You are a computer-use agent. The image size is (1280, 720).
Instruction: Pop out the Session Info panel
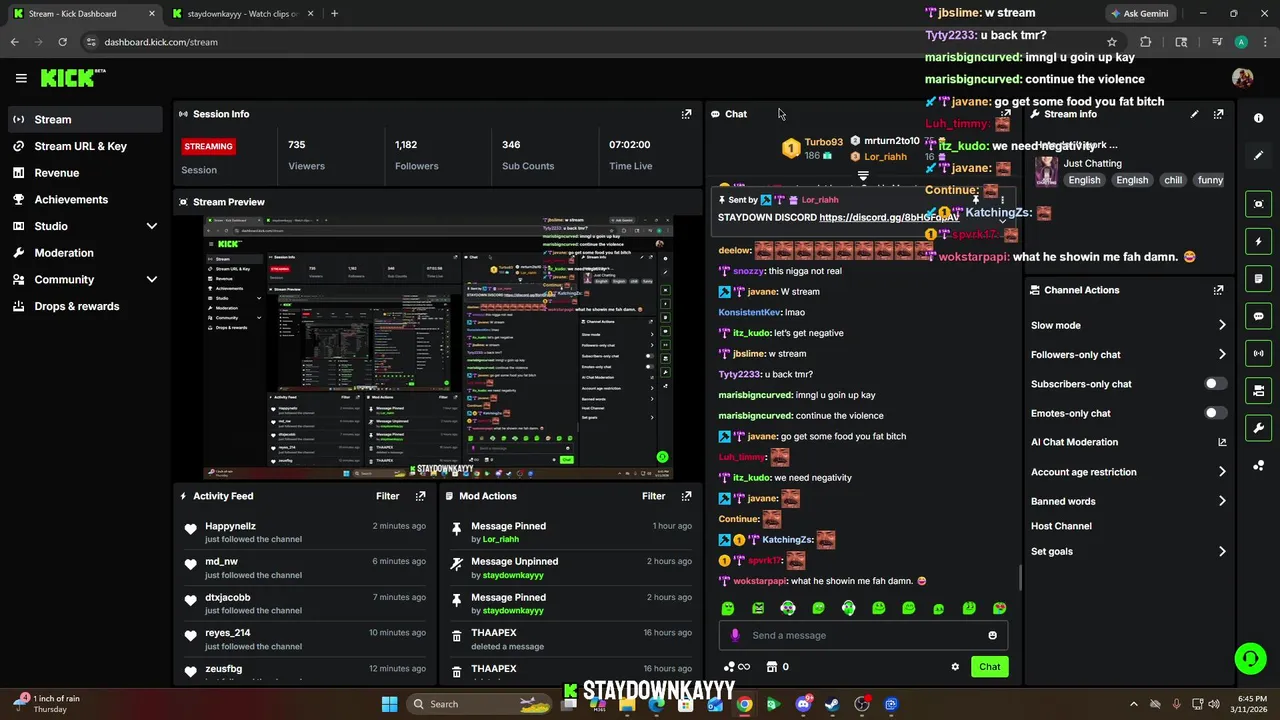[686, 114]
